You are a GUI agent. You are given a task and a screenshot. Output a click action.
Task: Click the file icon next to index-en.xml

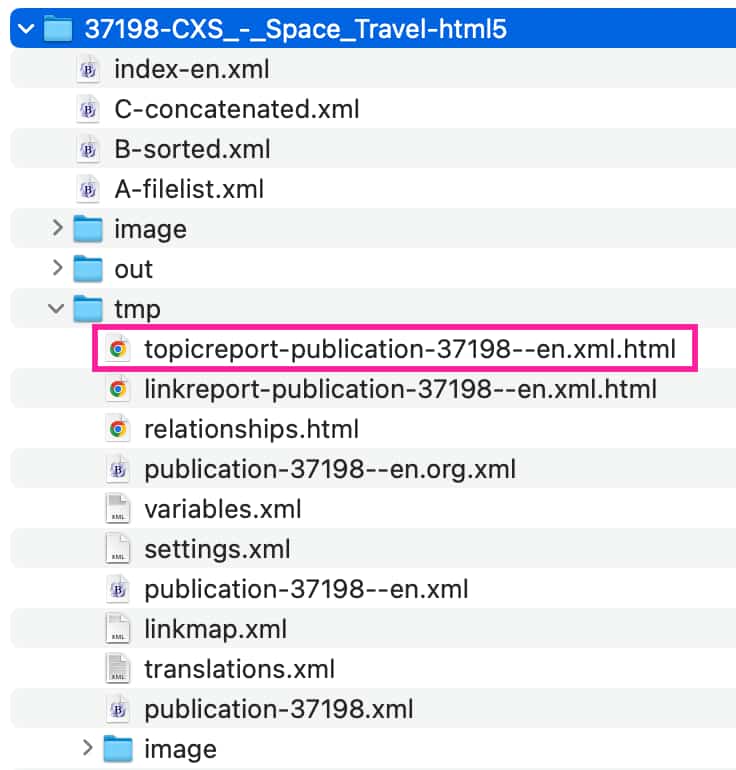88,69
